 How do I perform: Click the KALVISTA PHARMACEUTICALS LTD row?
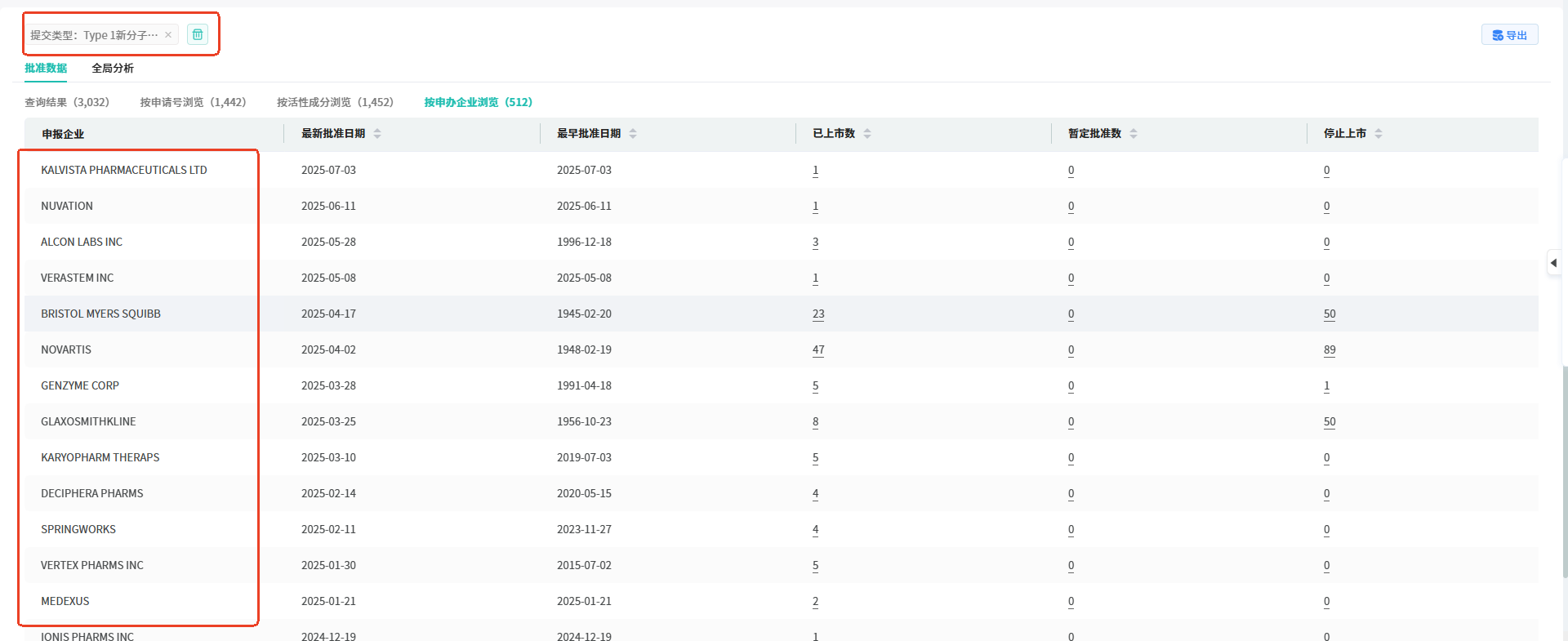tap(124, 171)
